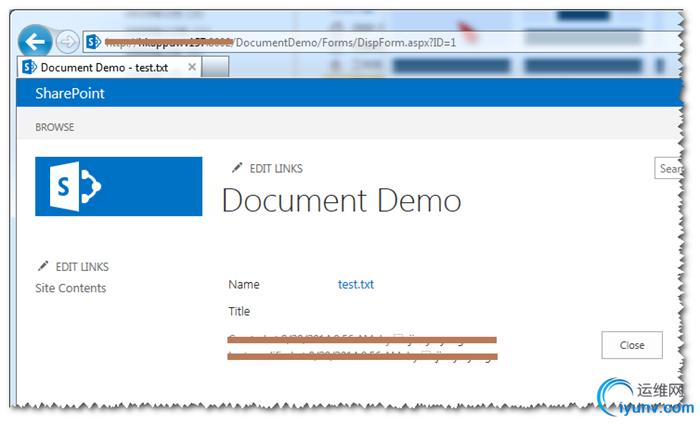Click the Title field label
The height and width of the screenshot is (424, 700).
239,311
